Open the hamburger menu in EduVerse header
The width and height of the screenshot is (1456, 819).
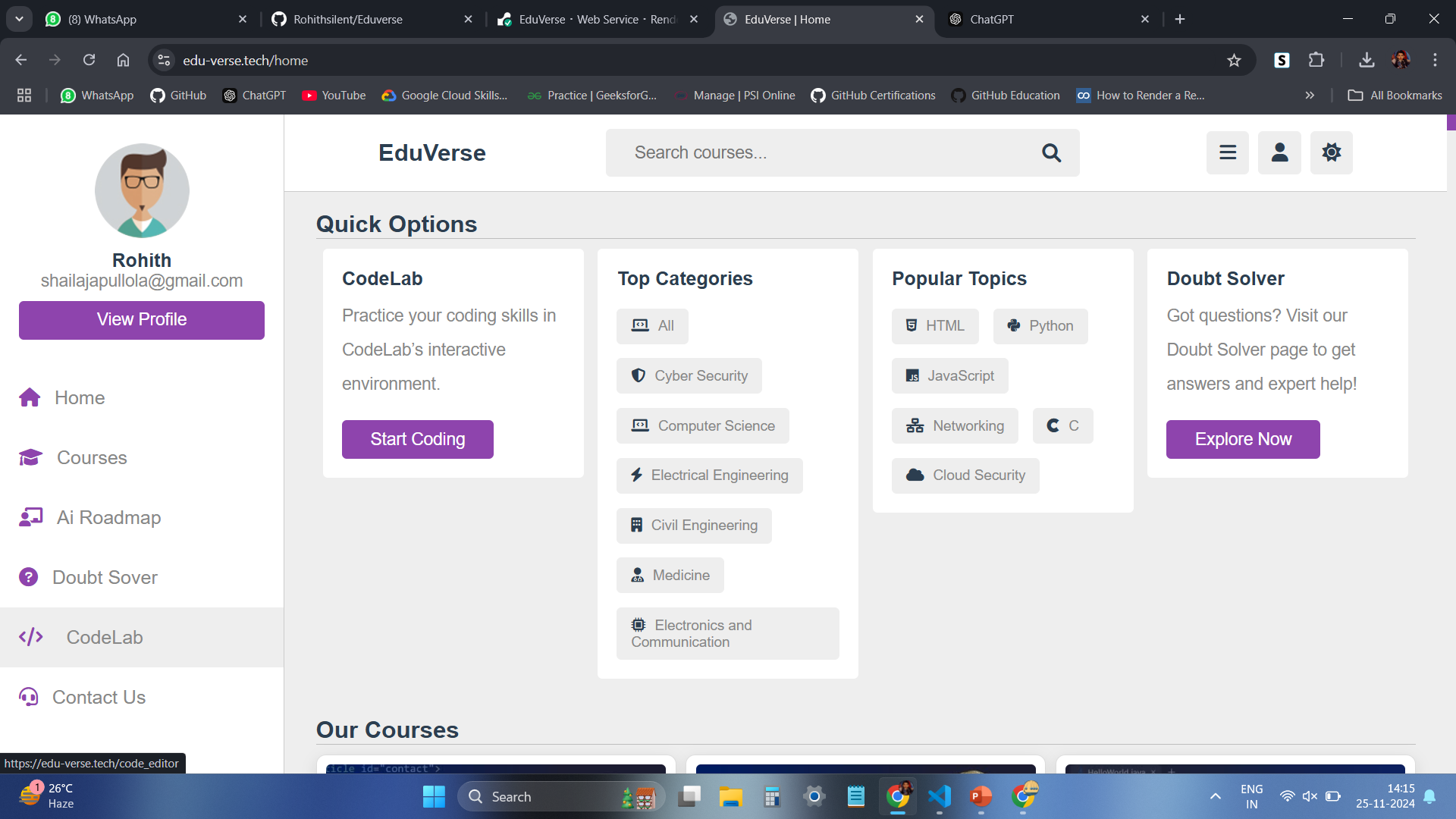click(x=1227, y=152)
